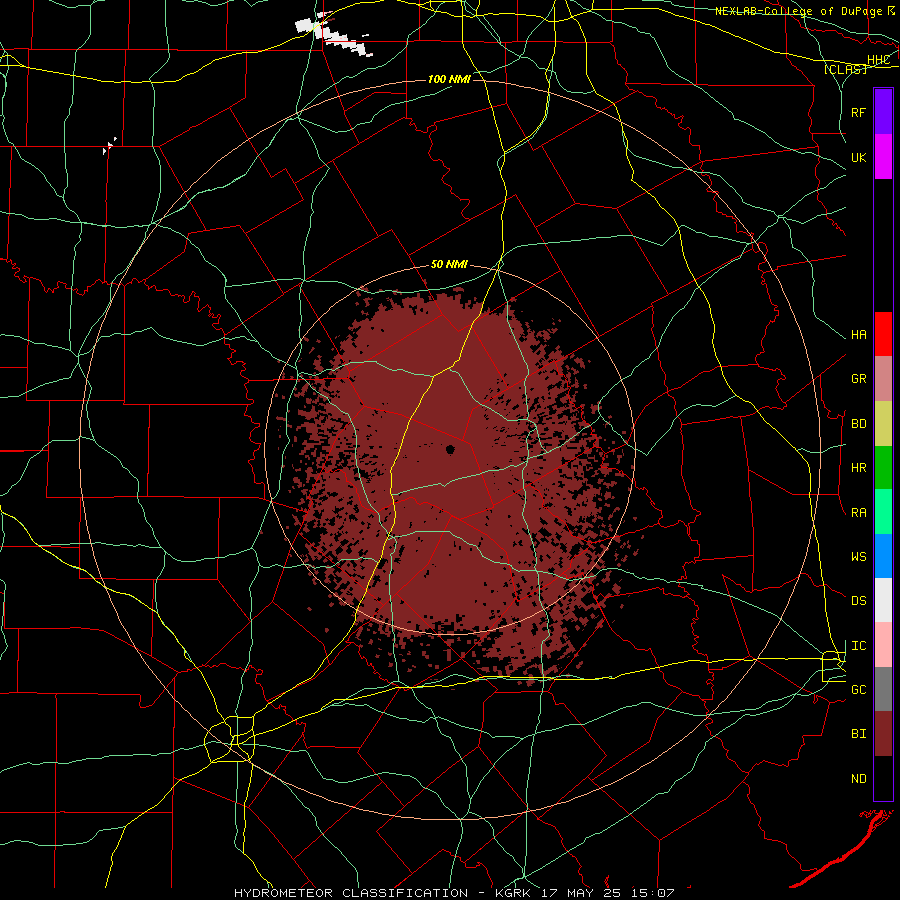Click the 'GR' legend label
The height and width of the screenshot is (900, 900).
(858, 379)
